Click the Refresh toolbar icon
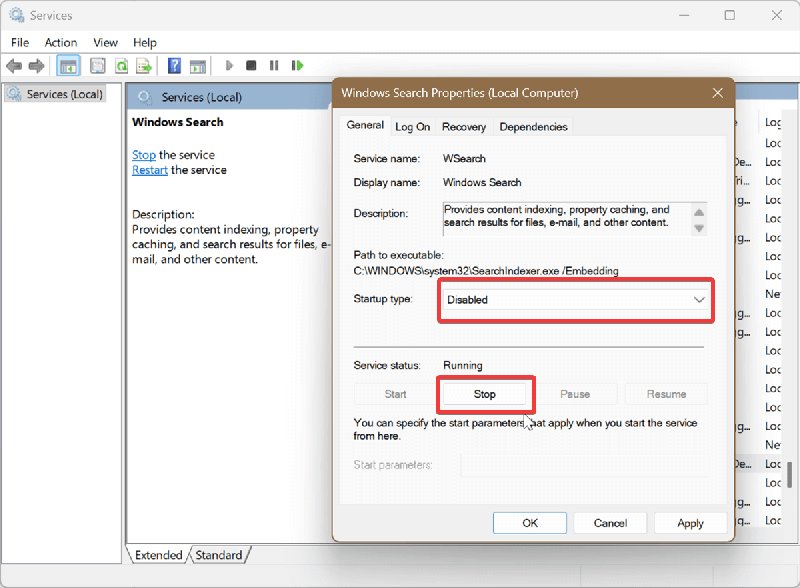This screenshot has height=588, width=800. click(121, 65)
